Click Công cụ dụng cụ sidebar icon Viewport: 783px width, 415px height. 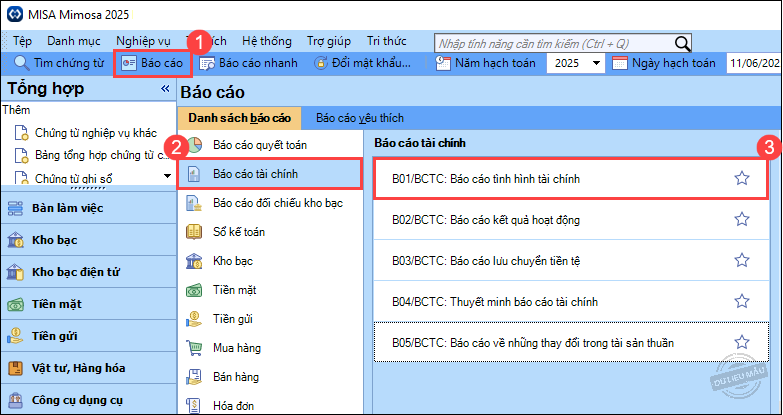16,400
